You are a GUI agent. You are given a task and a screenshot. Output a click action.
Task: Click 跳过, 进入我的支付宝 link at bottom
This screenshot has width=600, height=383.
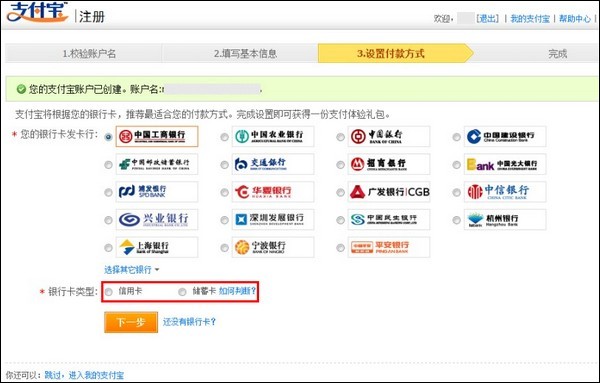coord(84,375)
